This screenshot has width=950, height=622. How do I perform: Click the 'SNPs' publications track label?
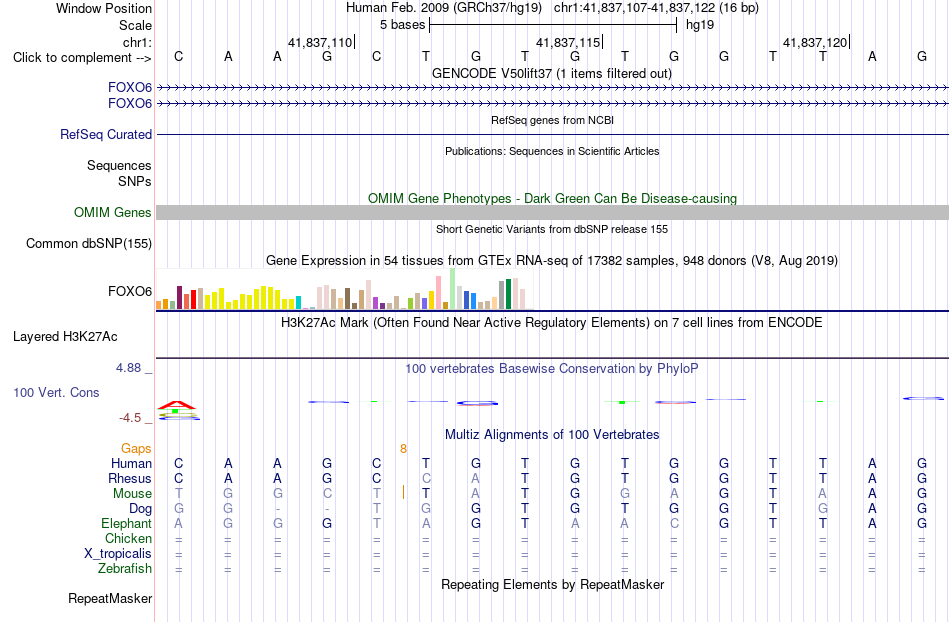(135, 181)
